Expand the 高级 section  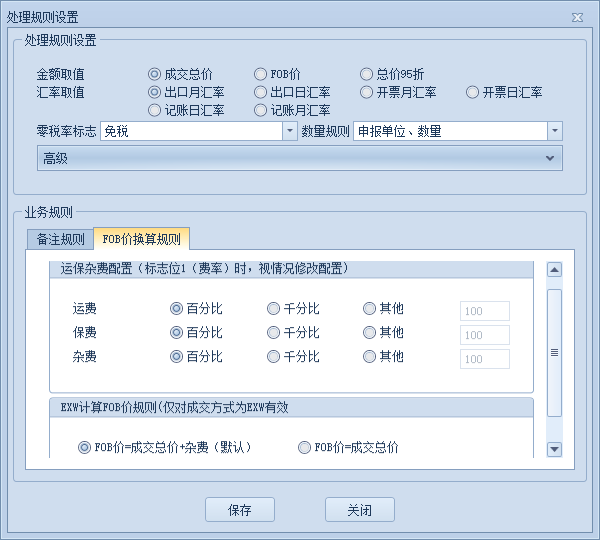point(549,158)
